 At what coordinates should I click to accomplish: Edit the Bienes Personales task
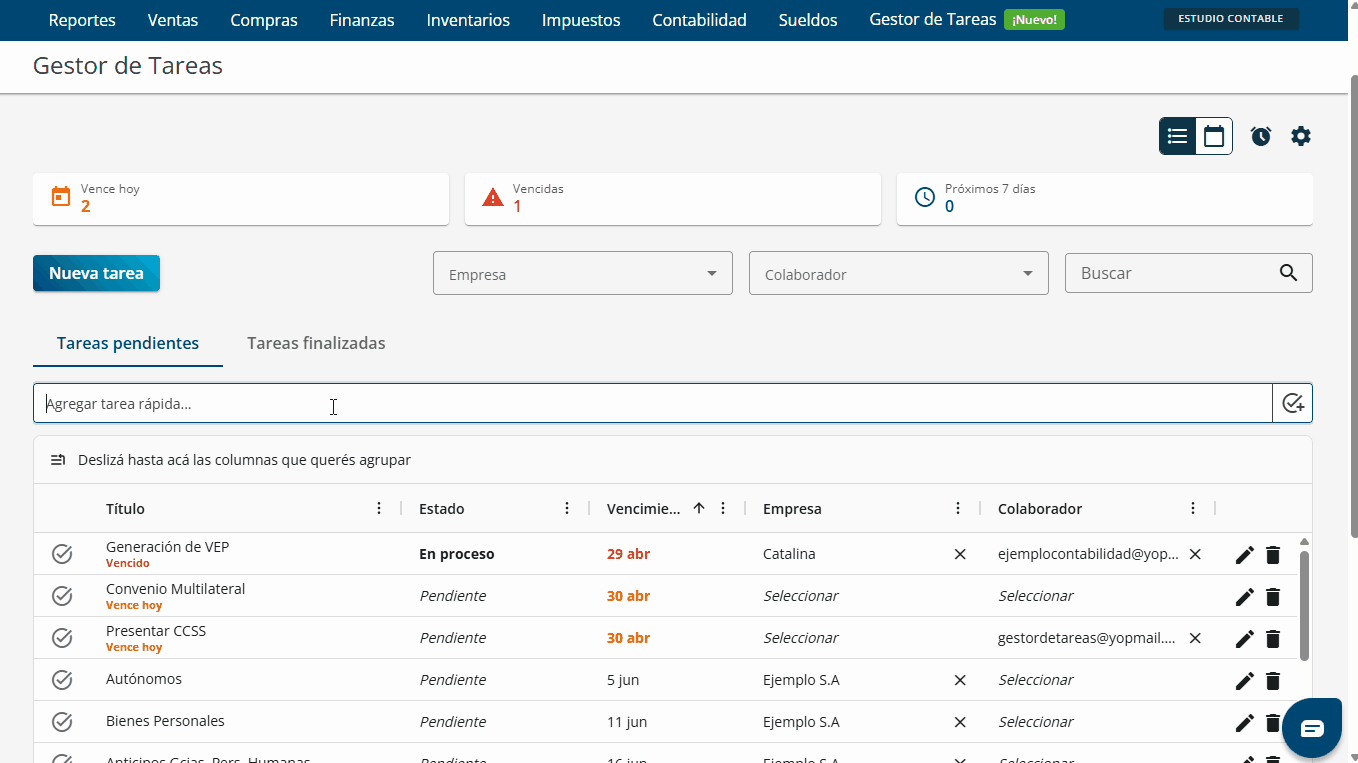point(1245,723)
